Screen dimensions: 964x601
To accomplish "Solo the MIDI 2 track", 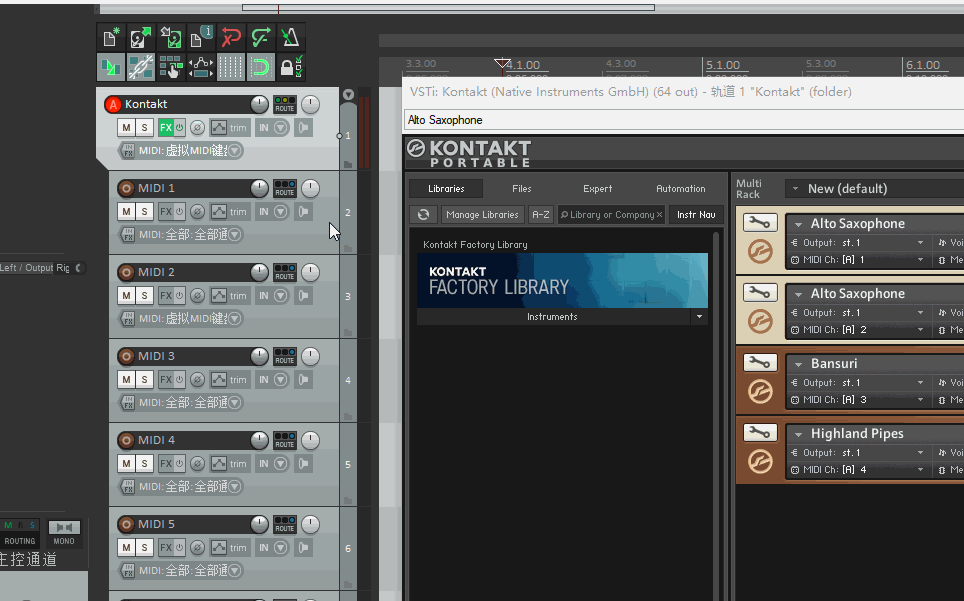I will pyautogui.click(x=144, y=296).
